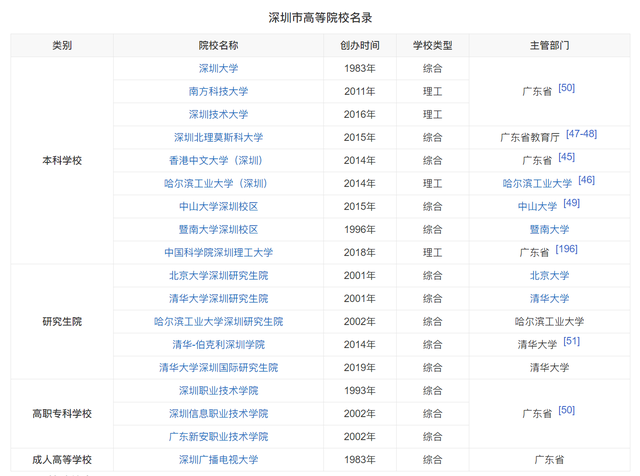Select the 高职专科学校 category cell
Image resolution: width=640 pixels, height=476 pixels.
[x=62, y=414]
